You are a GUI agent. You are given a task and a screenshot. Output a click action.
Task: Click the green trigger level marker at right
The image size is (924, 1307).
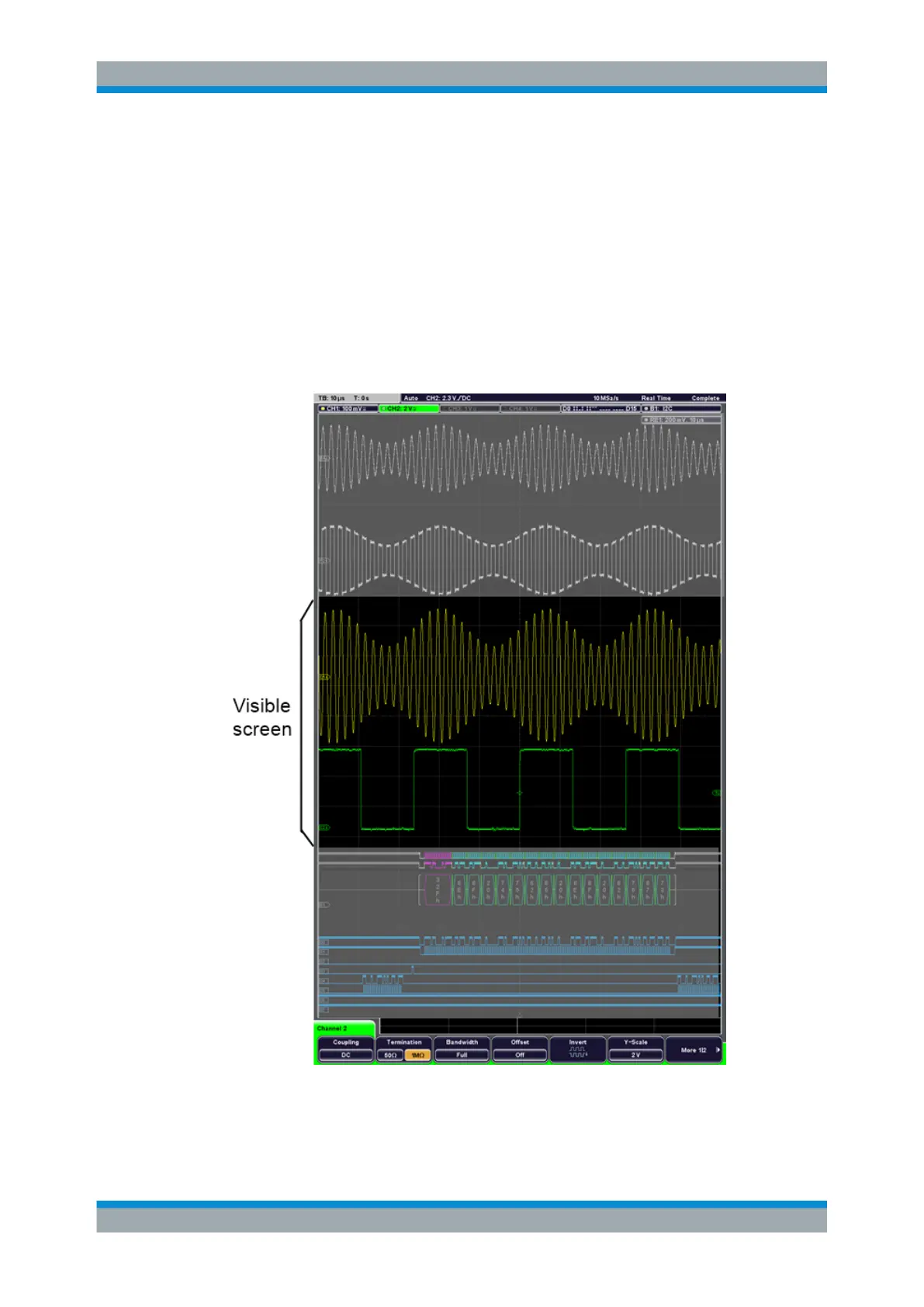pyautogui.click(x=716, y=793)
